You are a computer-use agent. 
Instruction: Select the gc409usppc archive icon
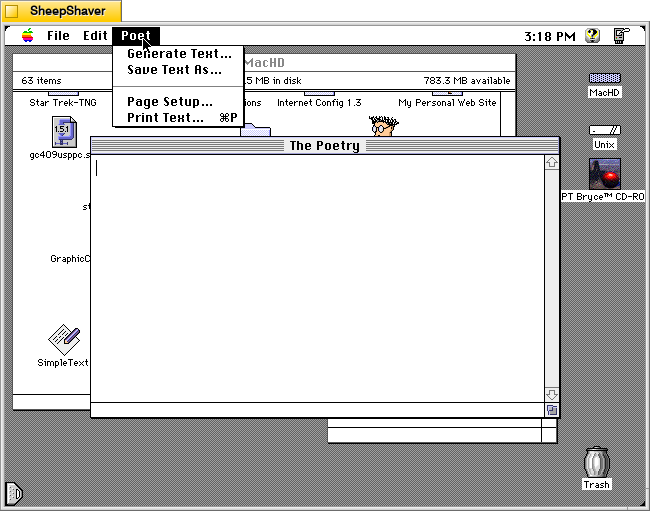(64, 132)
